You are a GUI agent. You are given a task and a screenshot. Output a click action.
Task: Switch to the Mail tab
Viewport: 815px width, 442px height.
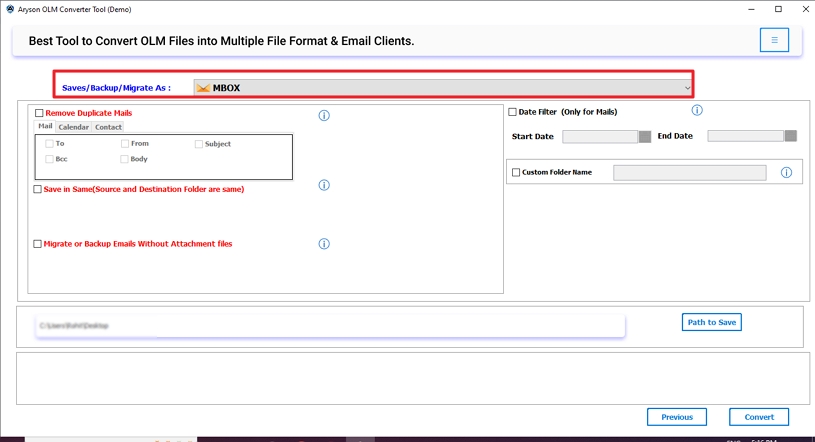point(45,126)
